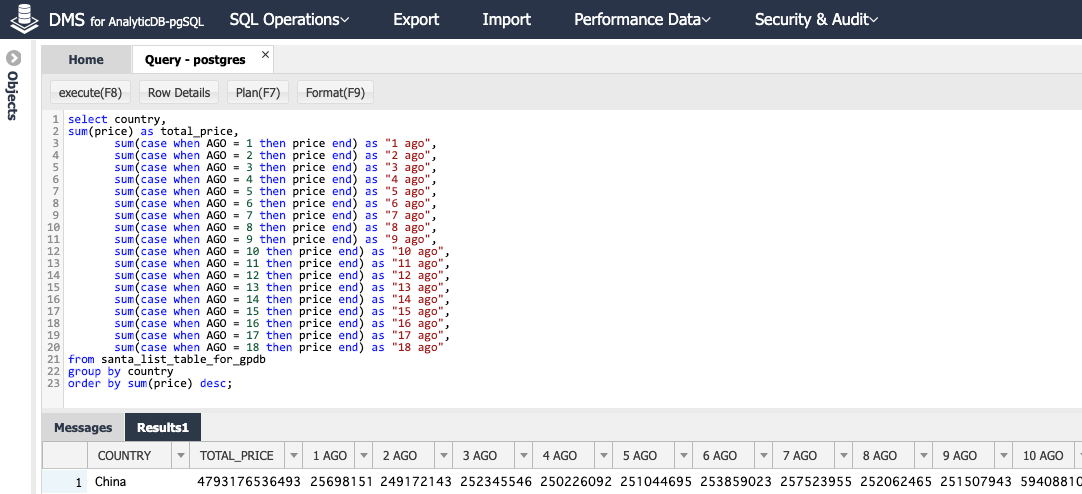Screen dimensions: 1082x494
Task: Expand the Objects sidebar arrow icon
Action: (12, 58)
